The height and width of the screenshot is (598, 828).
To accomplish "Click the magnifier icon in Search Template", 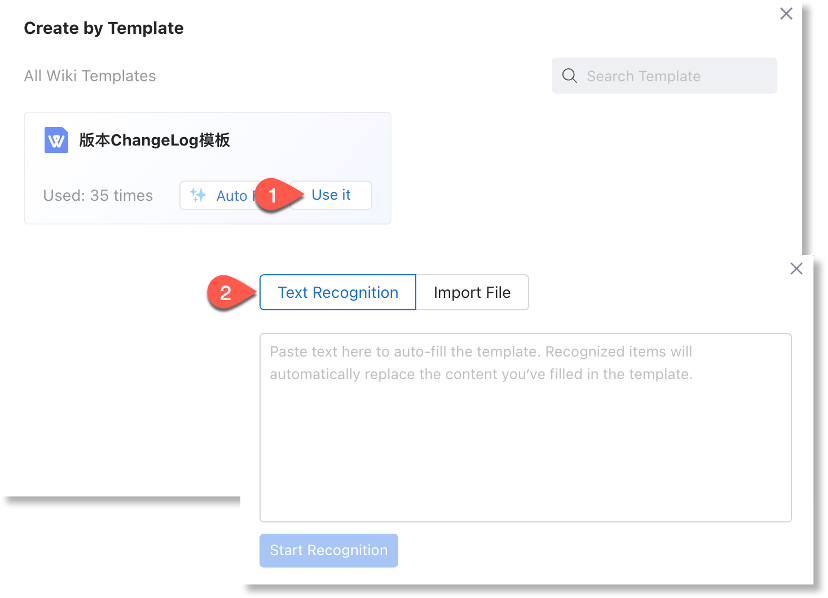I will pyautogui.click(x=570, y=76).
